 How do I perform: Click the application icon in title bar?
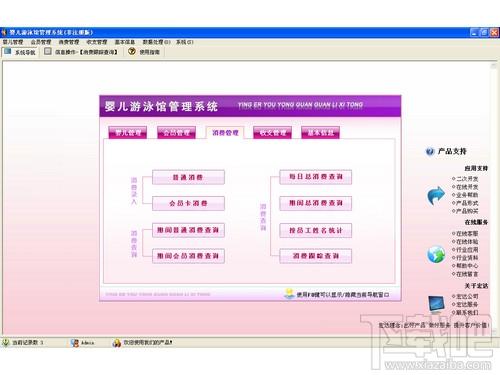[x=4, y=33]
